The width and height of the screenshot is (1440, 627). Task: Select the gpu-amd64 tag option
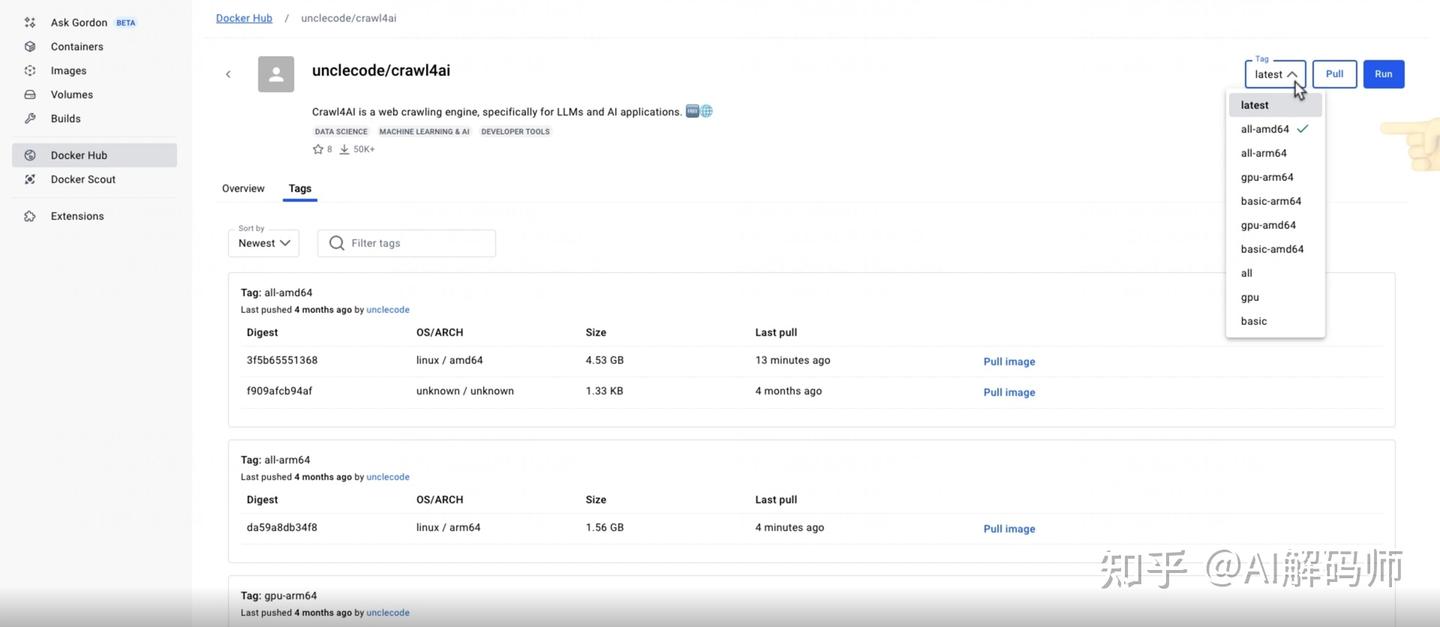[1275, 225]
